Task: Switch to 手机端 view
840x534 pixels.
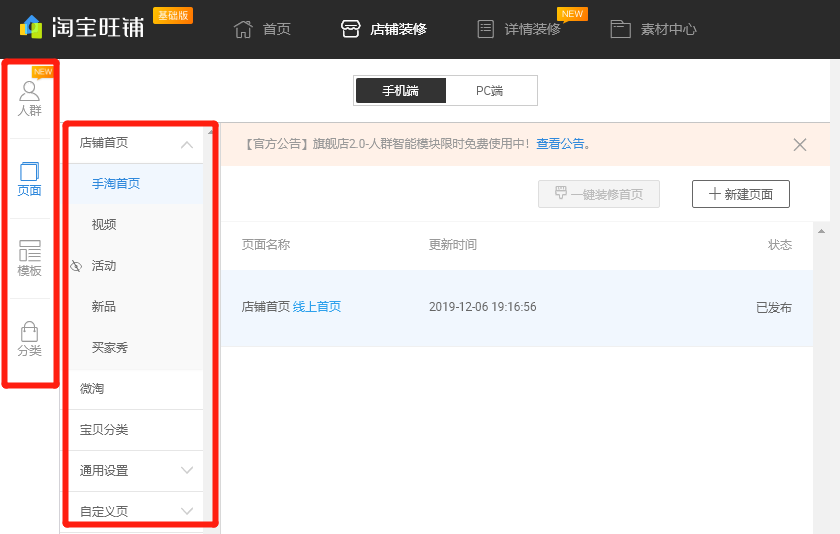Action: [401, 91]
